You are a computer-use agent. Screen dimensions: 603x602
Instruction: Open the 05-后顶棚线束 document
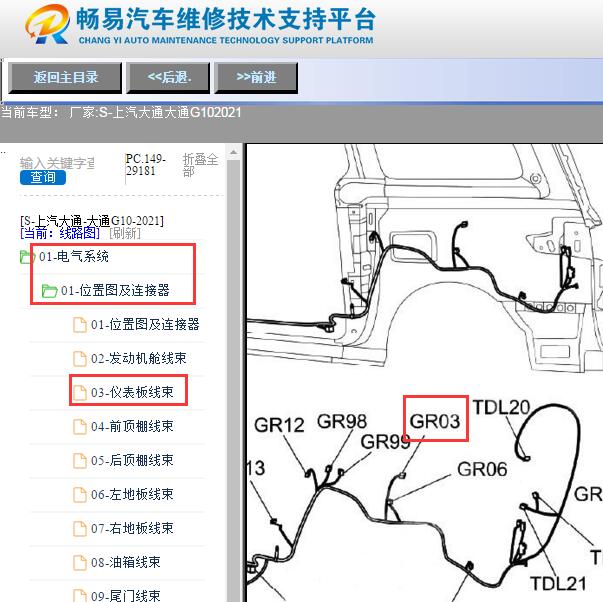pyautogui.click(x=132, y=460)
